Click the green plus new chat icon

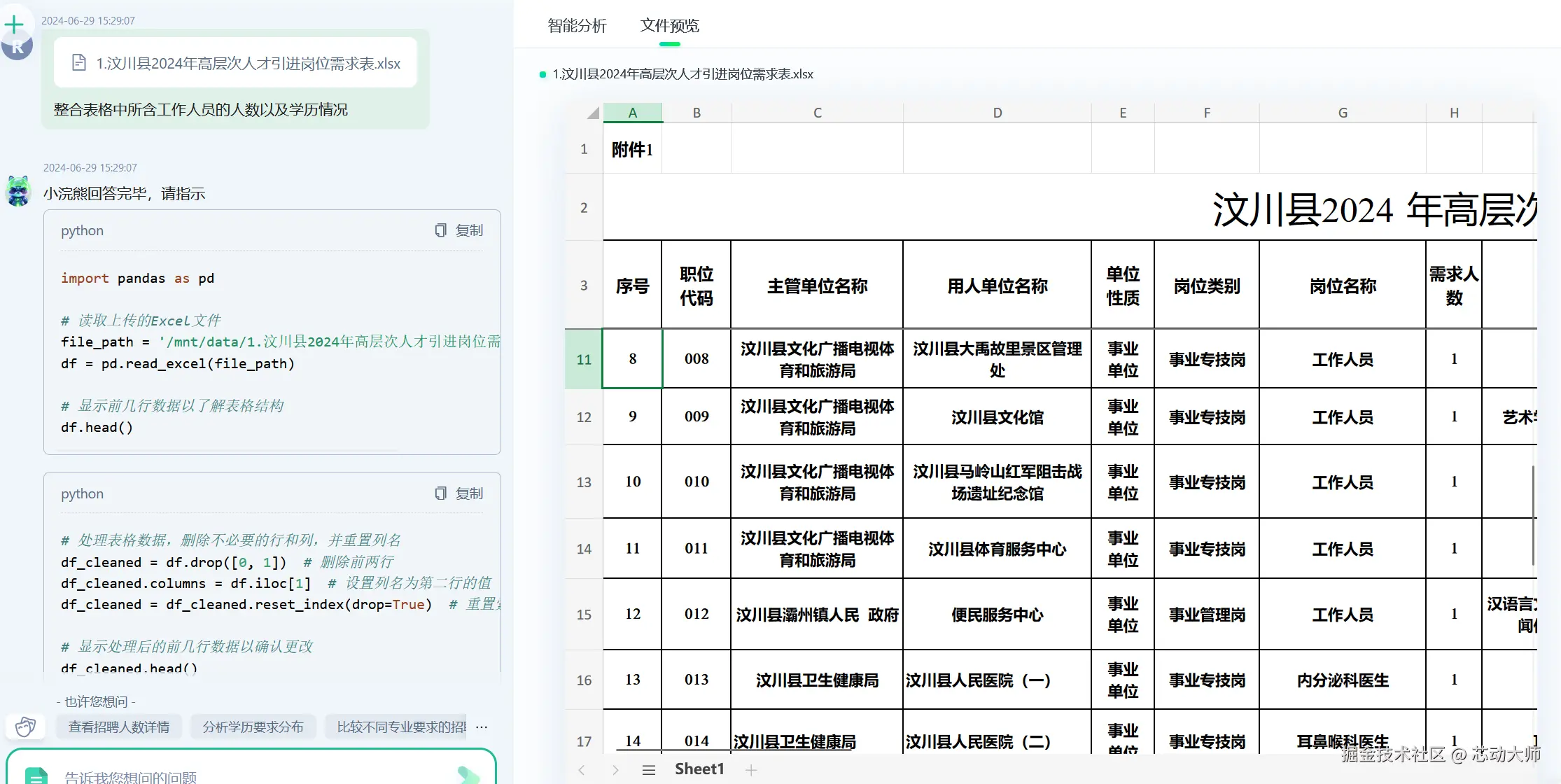click(14, 25)
